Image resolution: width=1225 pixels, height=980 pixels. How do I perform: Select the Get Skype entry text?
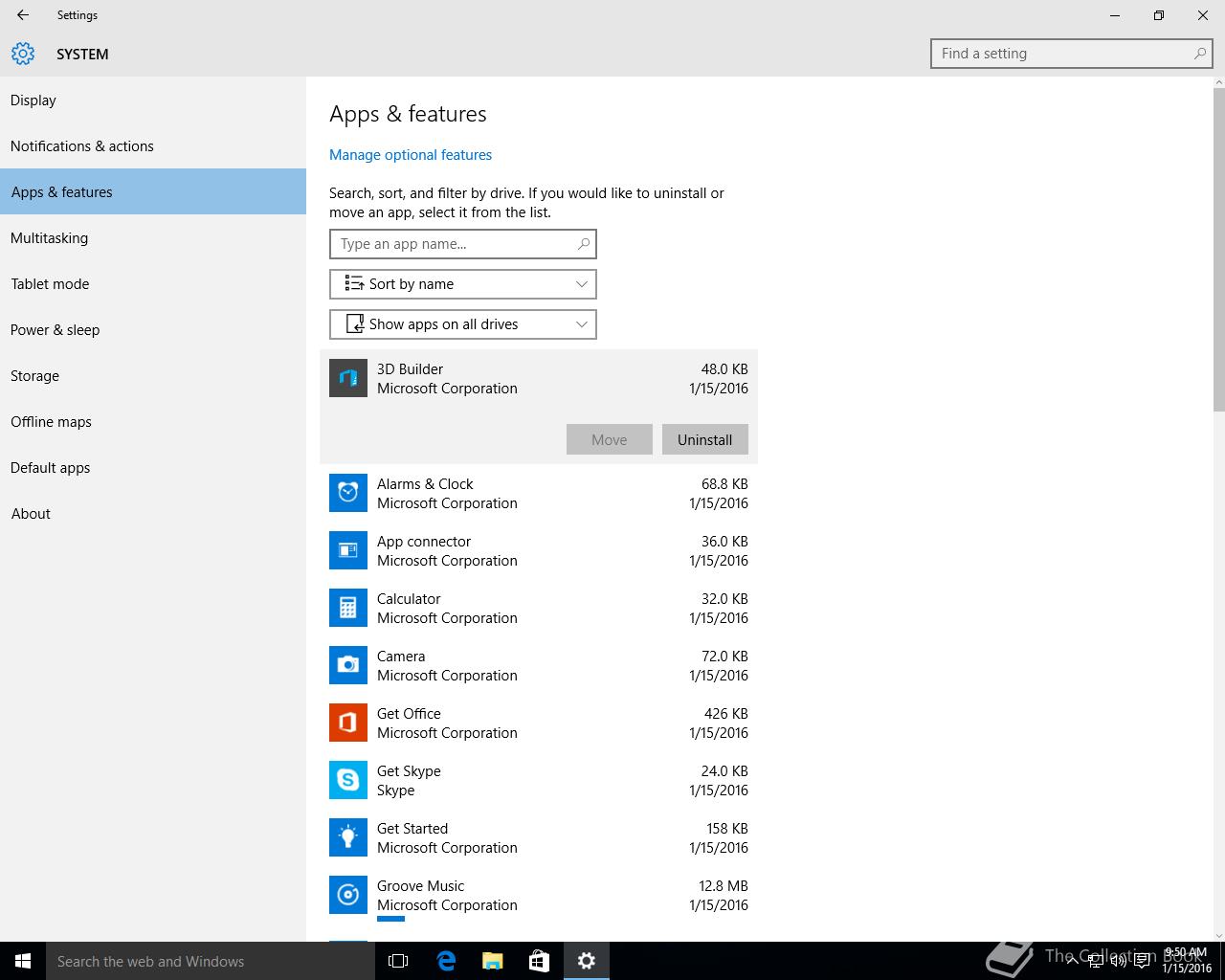(409, 771)
